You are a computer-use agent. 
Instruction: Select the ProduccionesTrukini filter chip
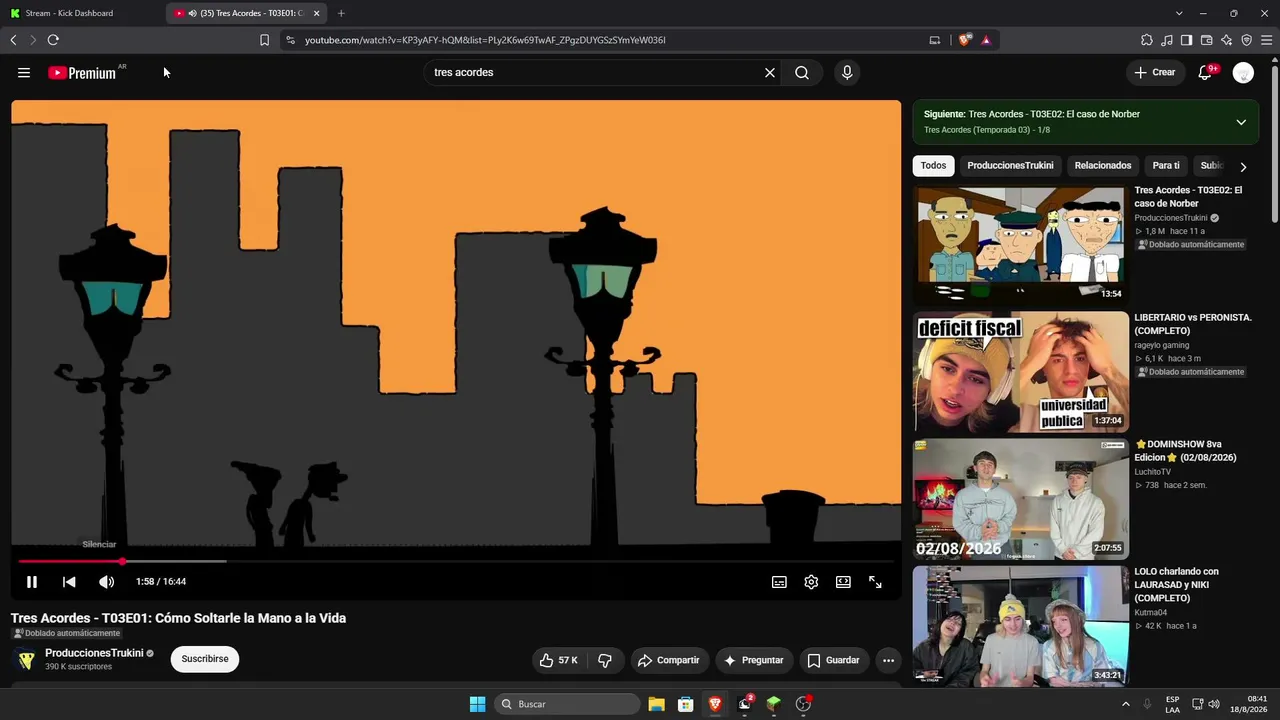(x=1010, y=166)
